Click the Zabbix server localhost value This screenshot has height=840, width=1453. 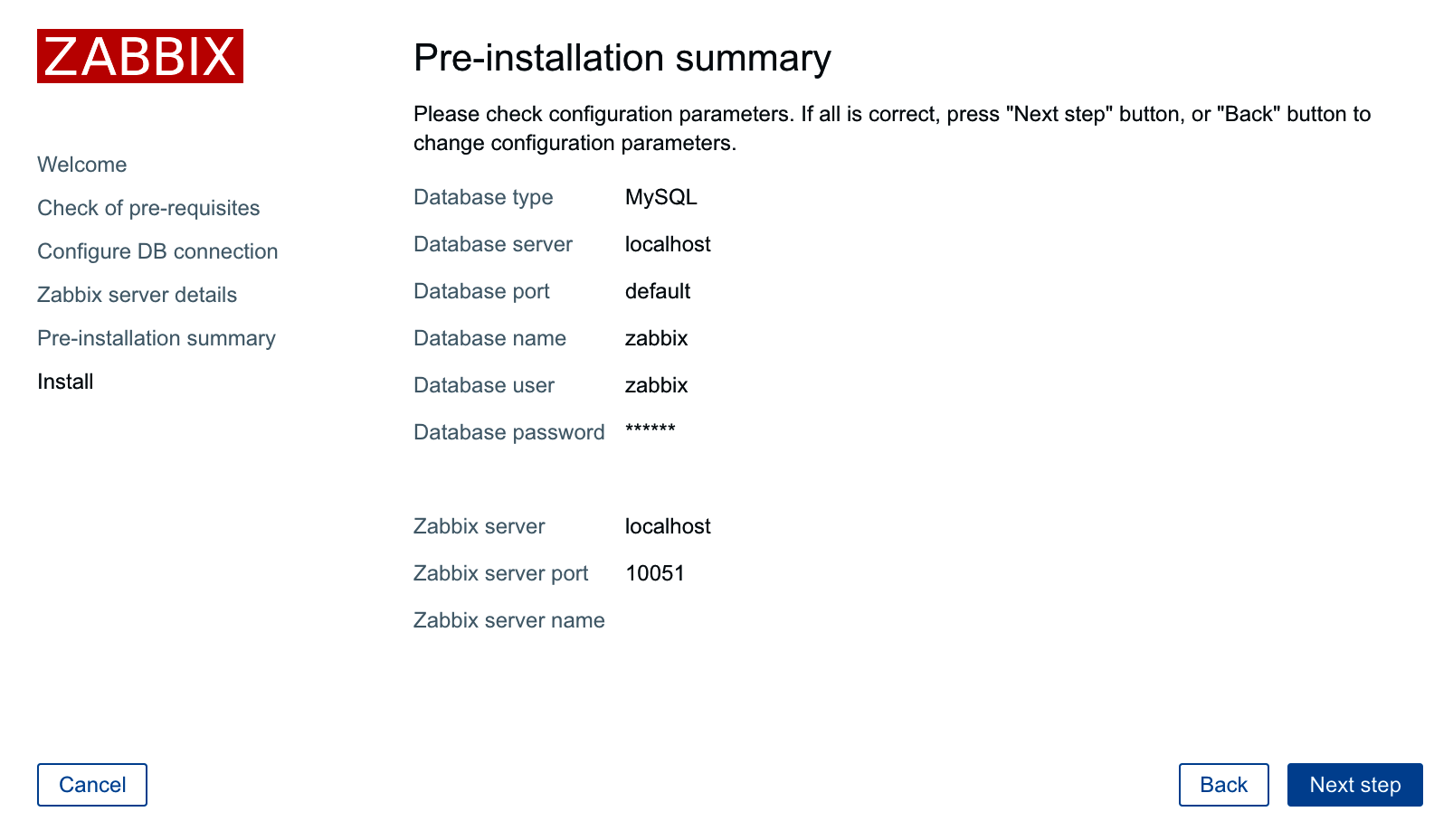tap(668, 526)
